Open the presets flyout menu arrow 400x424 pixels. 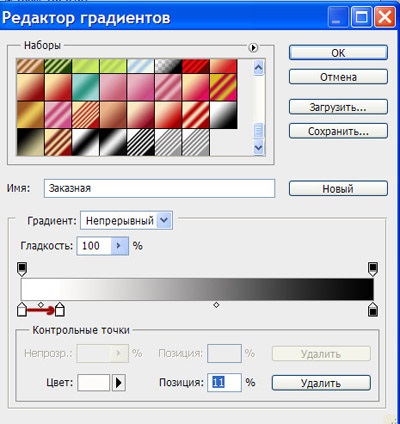[x=253, y=48]
